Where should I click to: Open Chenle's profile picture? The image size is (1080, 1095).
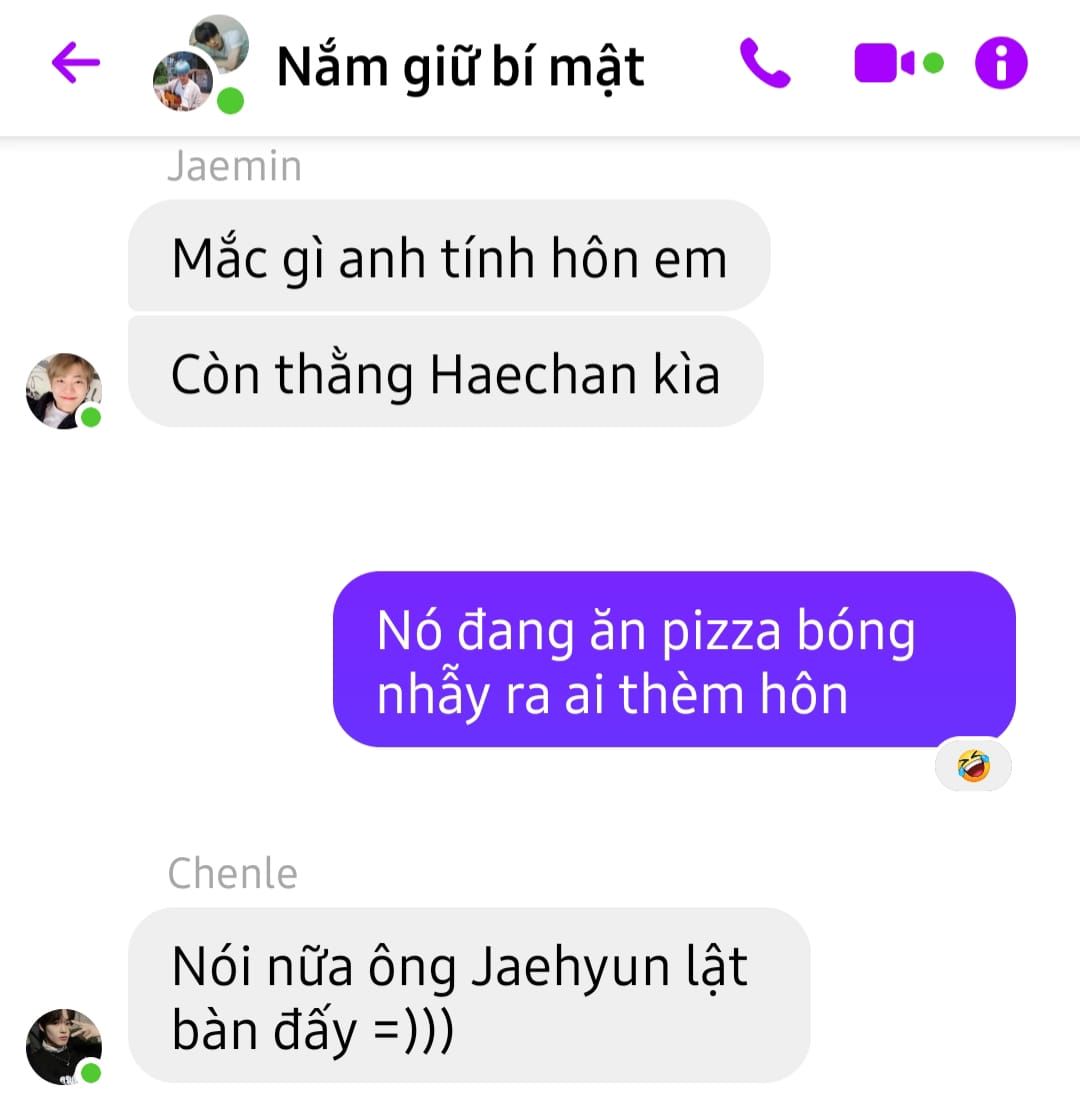[64, 1046]
